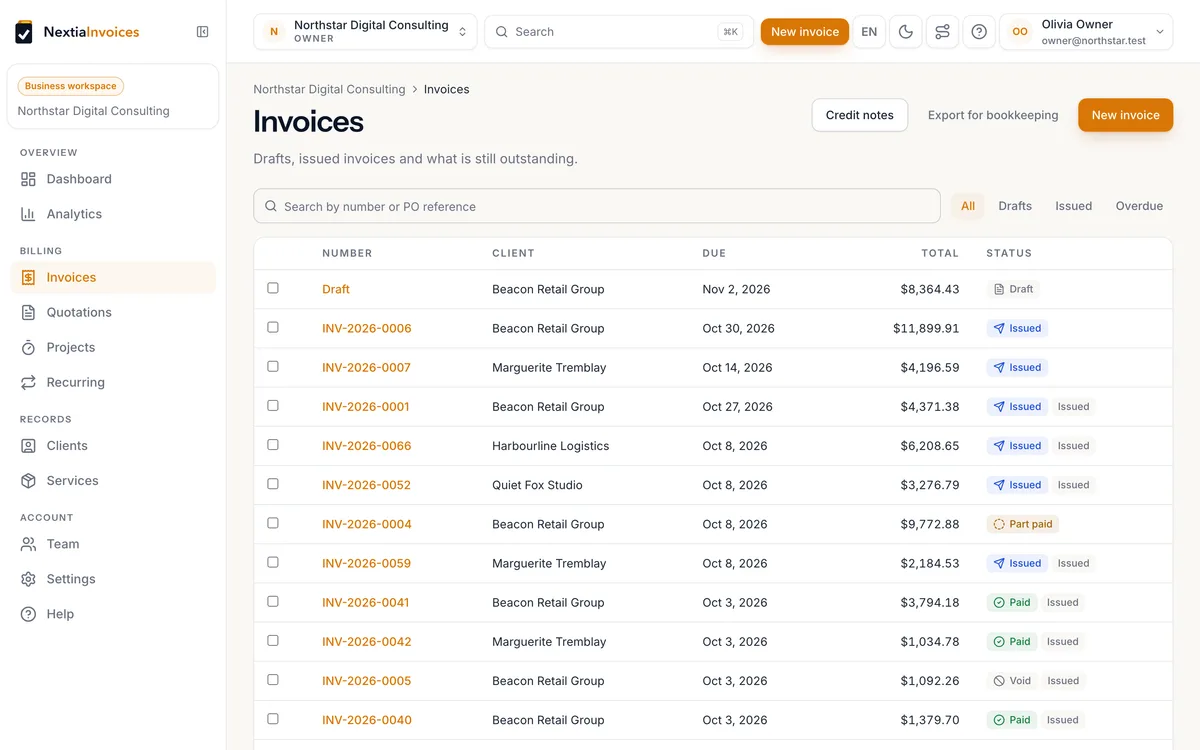Click the Settings gear icon in the sidebar

click(x=28, y=579)
